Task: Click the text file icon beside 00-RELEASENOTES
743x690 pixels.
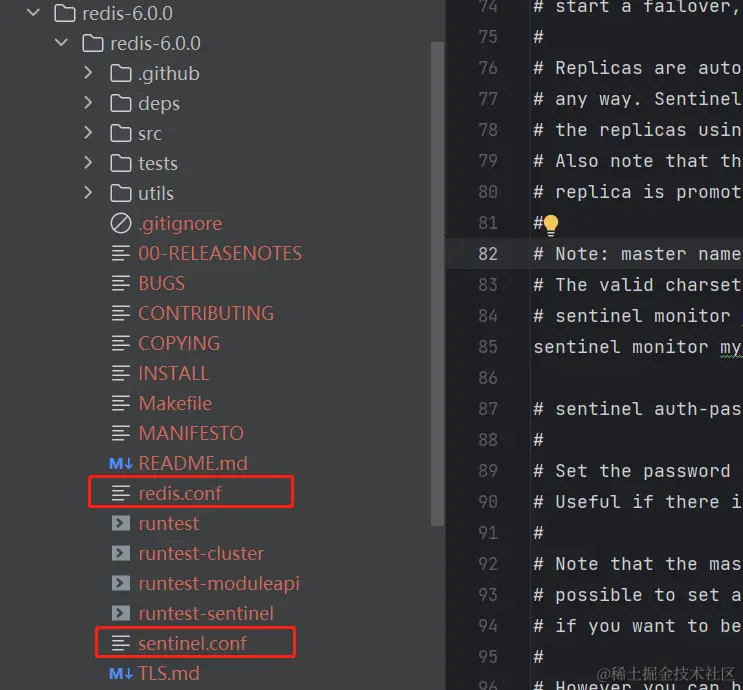Action: (x=120, y=253)
